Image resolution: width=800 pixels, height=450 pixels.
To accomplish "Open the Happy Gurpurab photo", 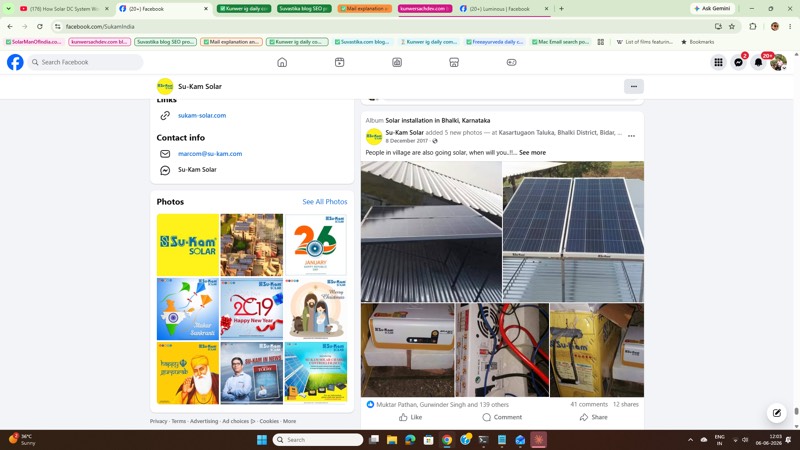I will (188, 373).
